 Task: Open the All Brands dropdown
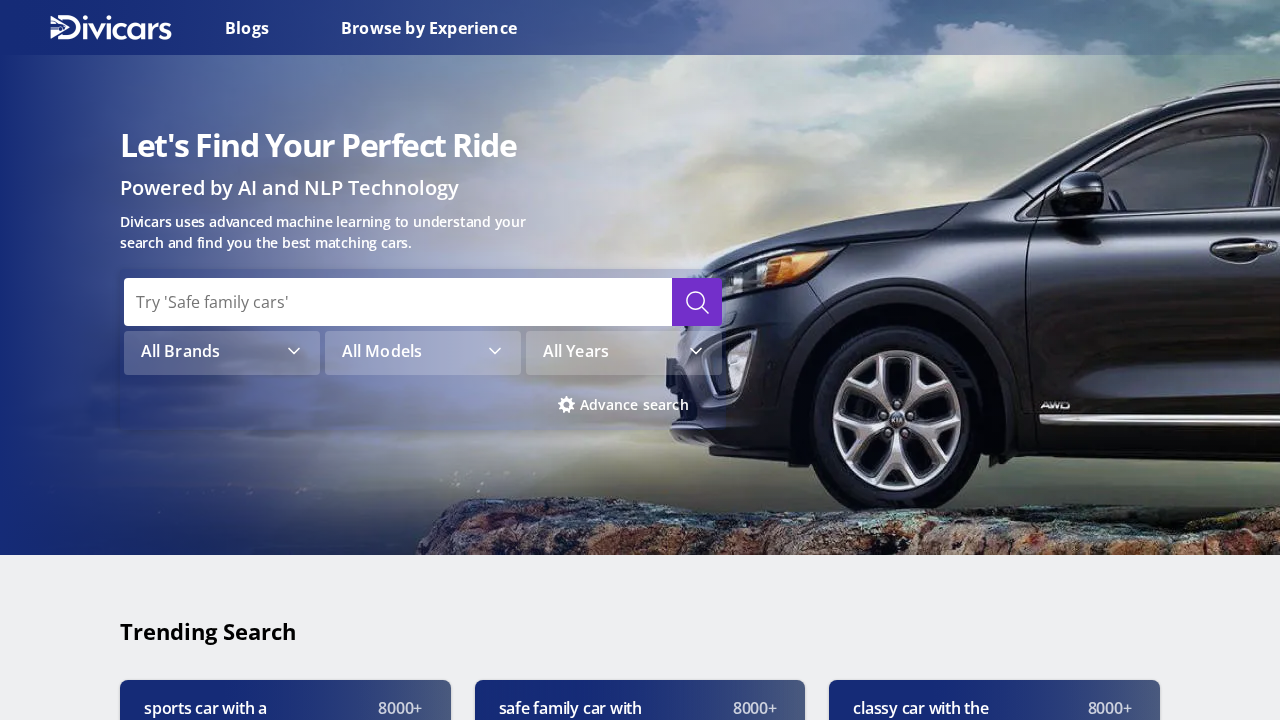click(x=222, y=352)
